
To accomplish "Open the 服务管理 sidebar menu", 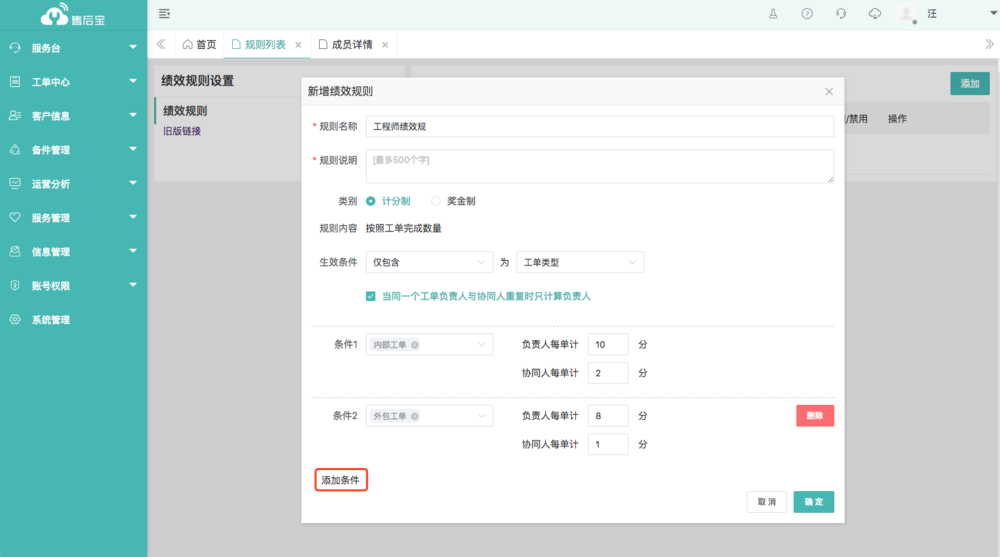I will click(73, 218).
